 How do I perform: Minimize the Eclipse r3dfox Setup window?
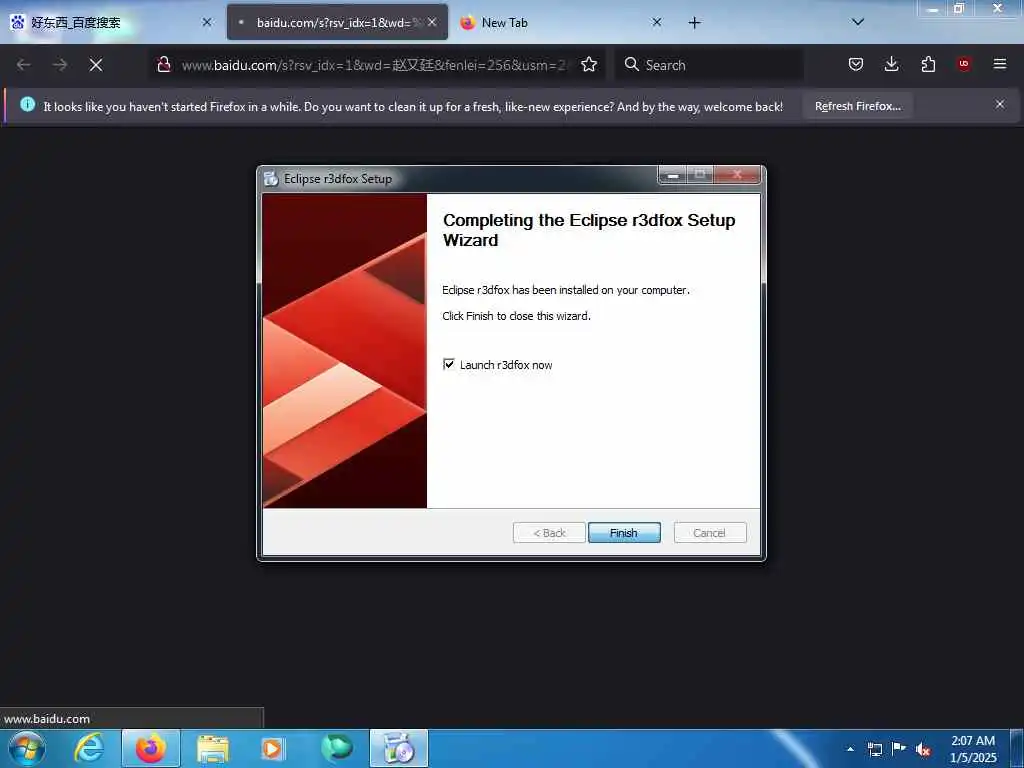pyautogui.click(x=672, y=174)
